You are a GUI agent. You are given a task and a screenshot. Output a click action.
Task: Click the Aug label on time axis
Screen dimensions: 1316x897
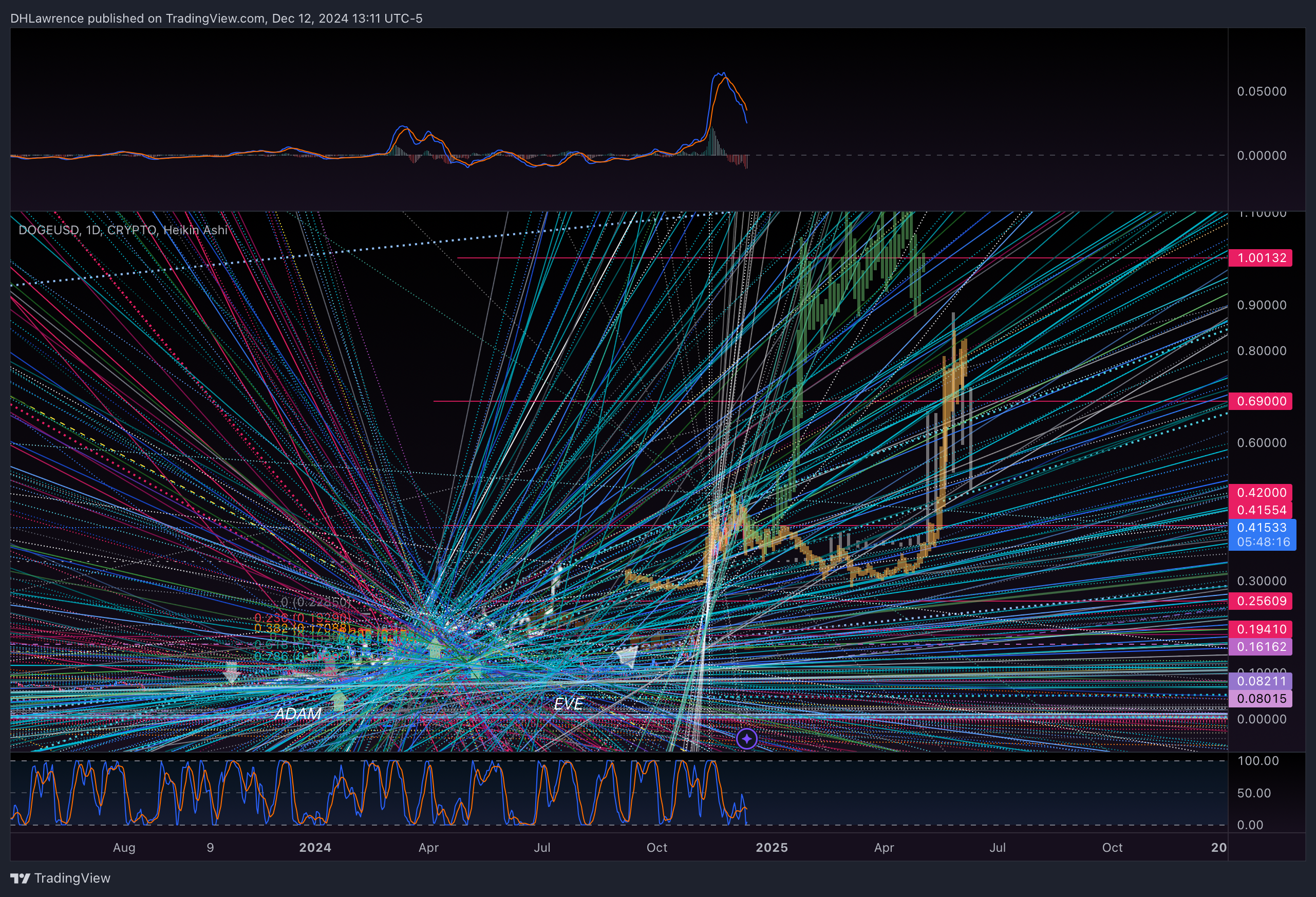[124, 848]
